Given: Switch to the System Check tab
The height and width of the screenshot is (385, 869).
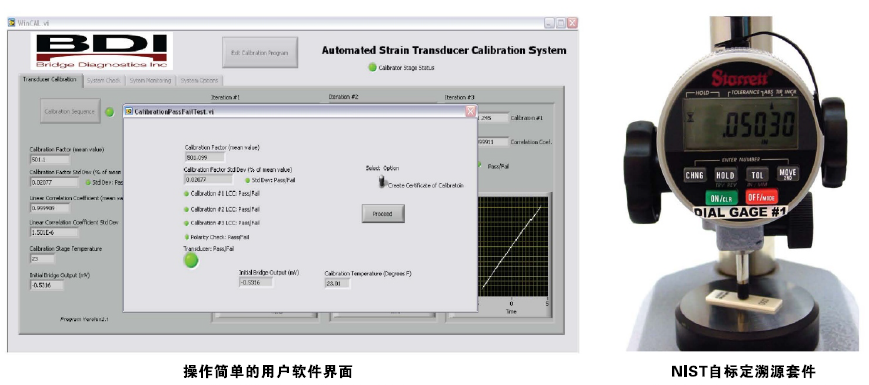Looking at the screenshot, I should coord(103,81).
